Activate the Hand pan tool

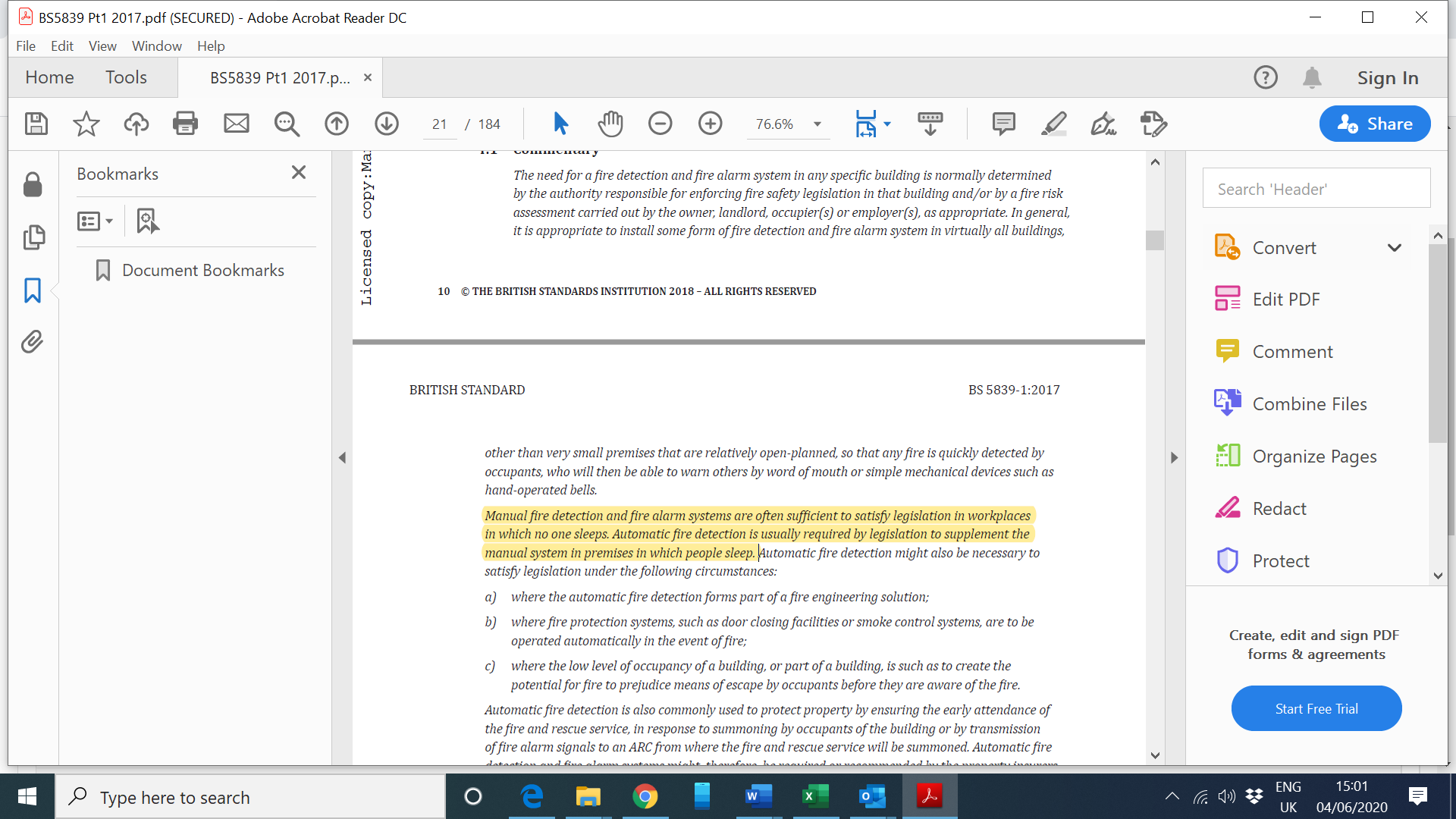tap(610, 124)
